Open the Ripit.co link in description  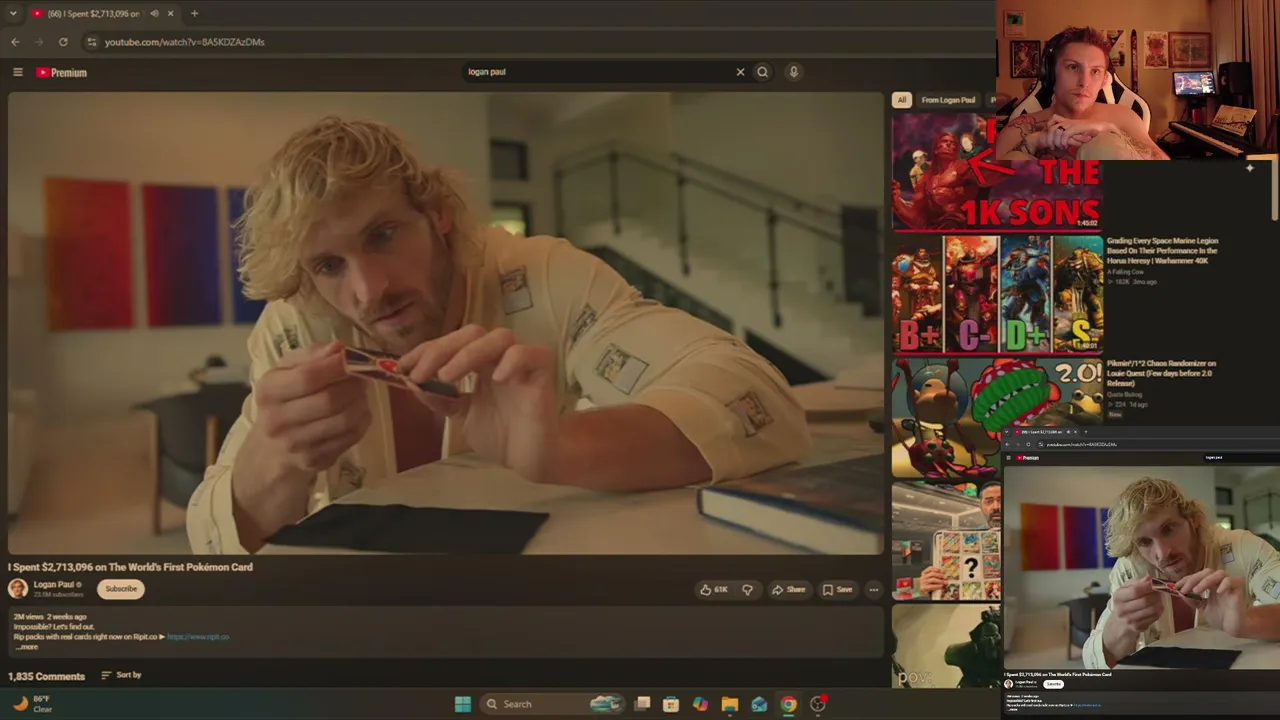tap(198, 637)
